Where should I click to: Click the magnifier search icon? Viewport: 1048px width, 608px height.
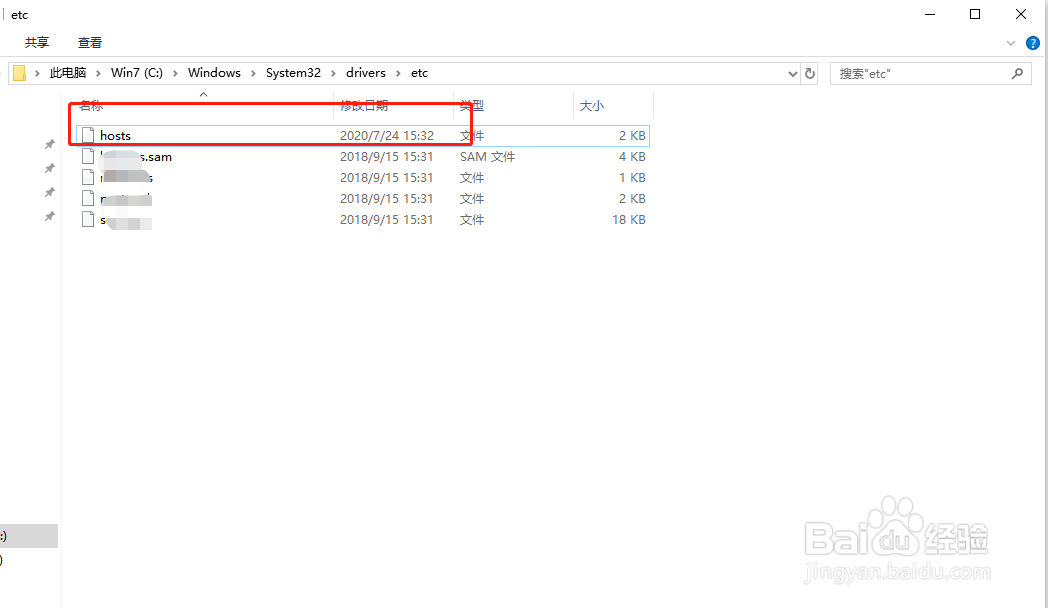pos(1017,73)
